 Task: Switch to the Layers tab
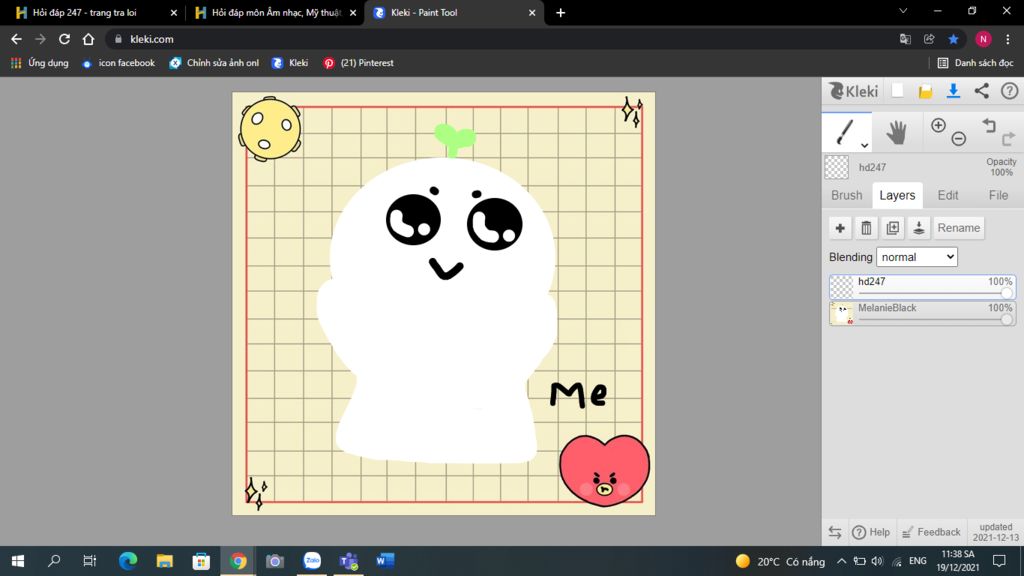click(x=897, y=195)
